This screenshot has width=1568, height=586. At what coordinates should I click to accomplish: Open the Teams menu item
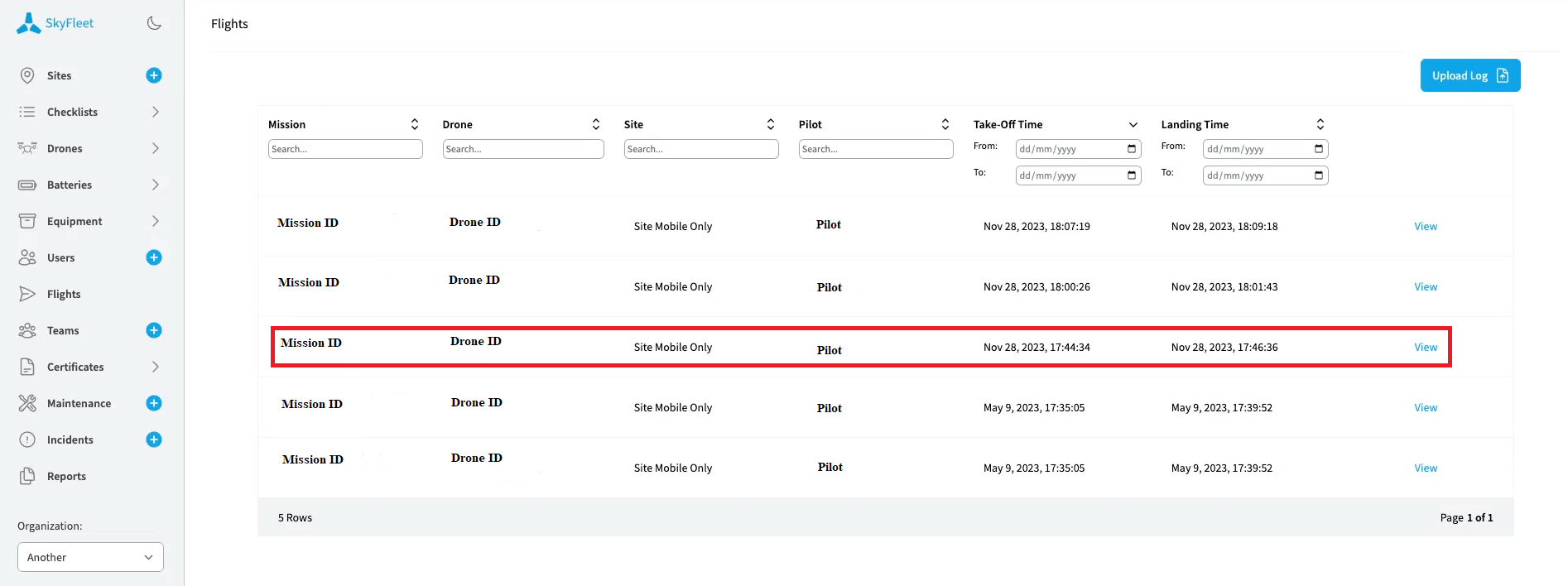(x=63, y=330)
